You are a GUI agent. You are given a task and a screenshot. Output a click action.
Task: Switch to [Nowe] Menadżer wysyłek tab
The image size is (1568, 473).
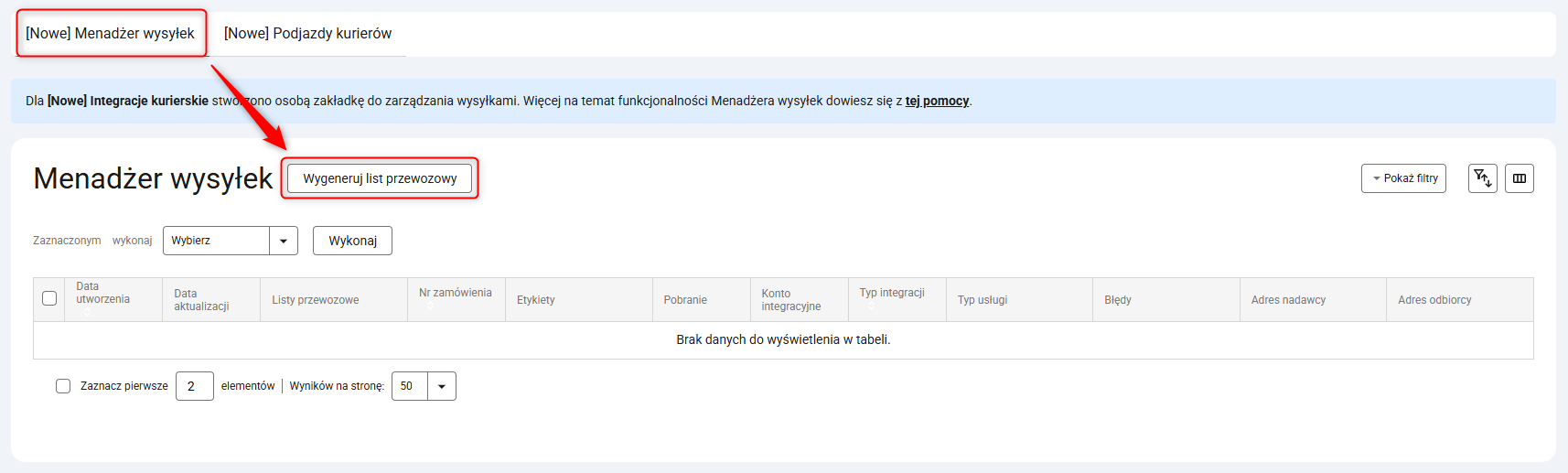pyautogui.click(x=110, y=34)
